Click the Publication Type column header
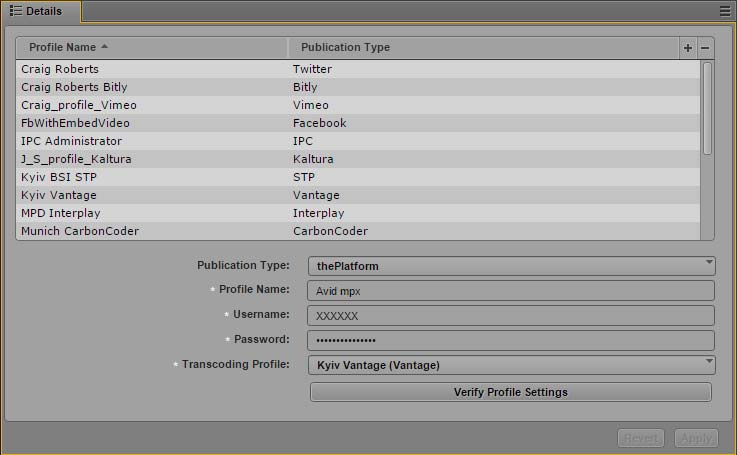 345,47
